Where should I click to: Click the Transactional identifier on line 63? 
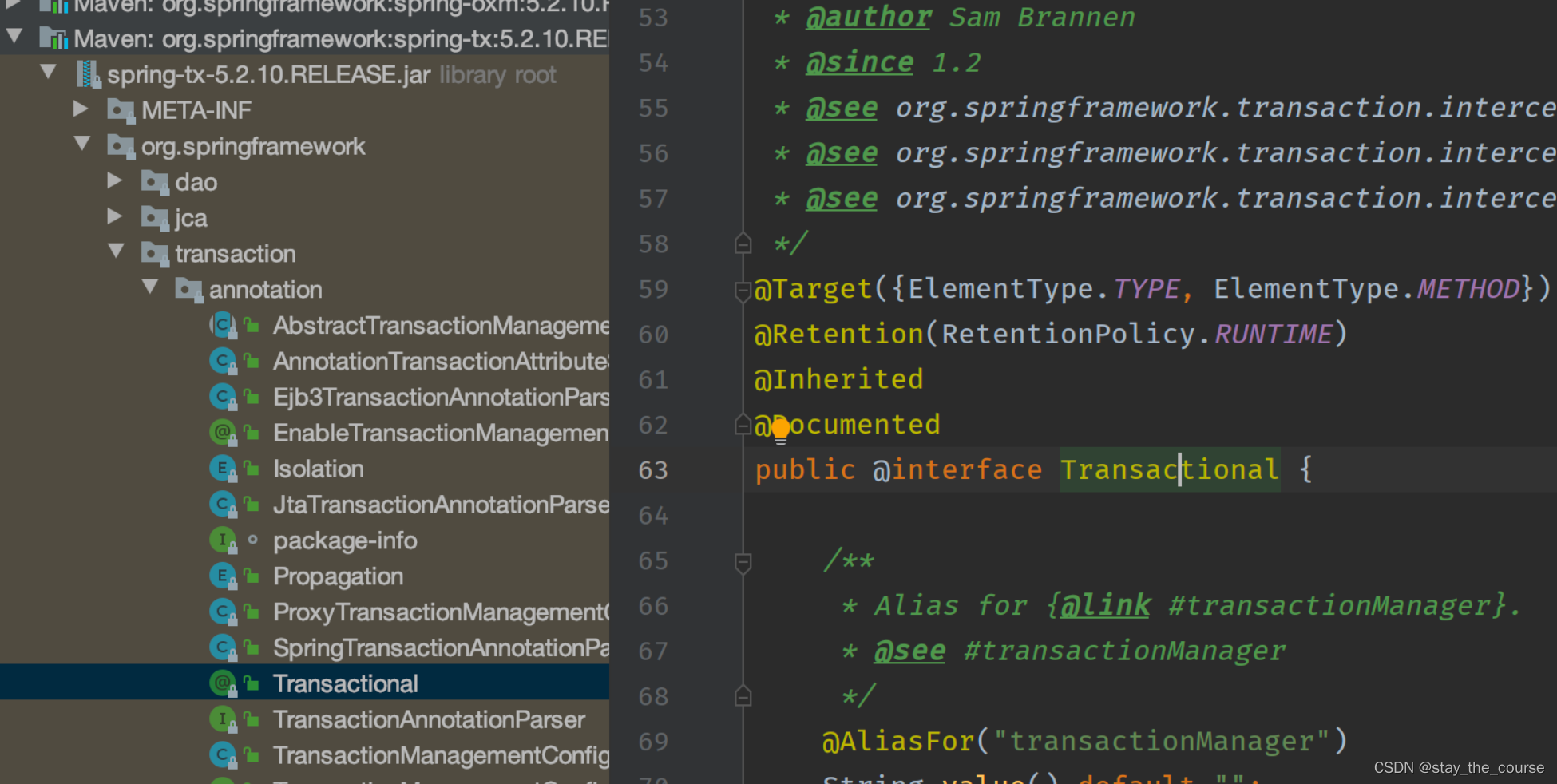(1170, 470)
